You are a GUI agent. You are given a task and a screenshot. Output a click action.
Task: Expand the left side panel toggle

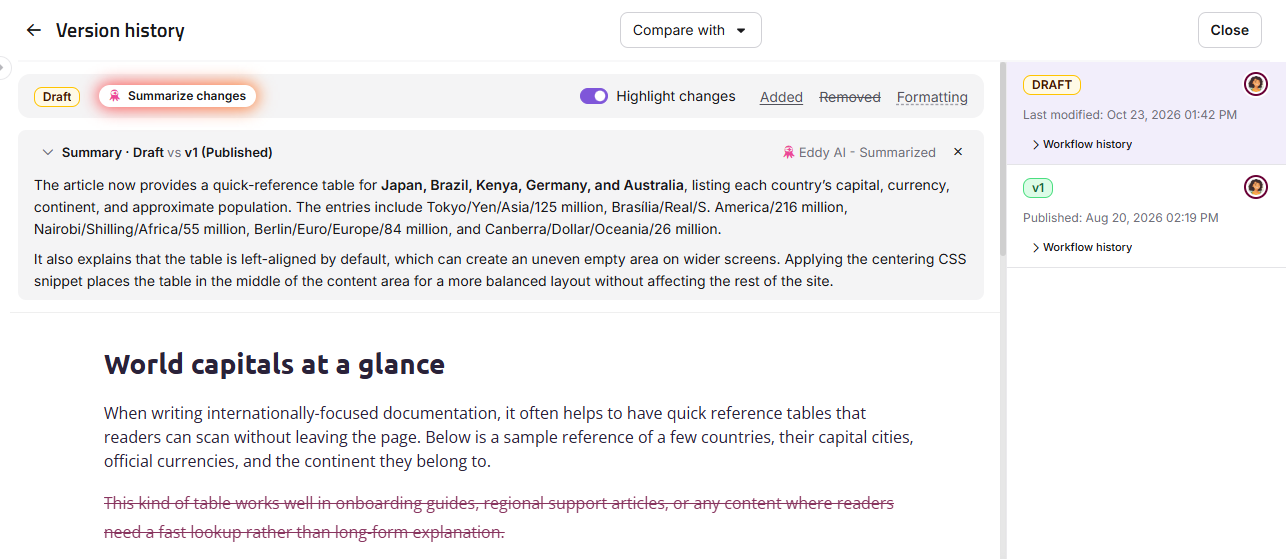click(4, 67)
